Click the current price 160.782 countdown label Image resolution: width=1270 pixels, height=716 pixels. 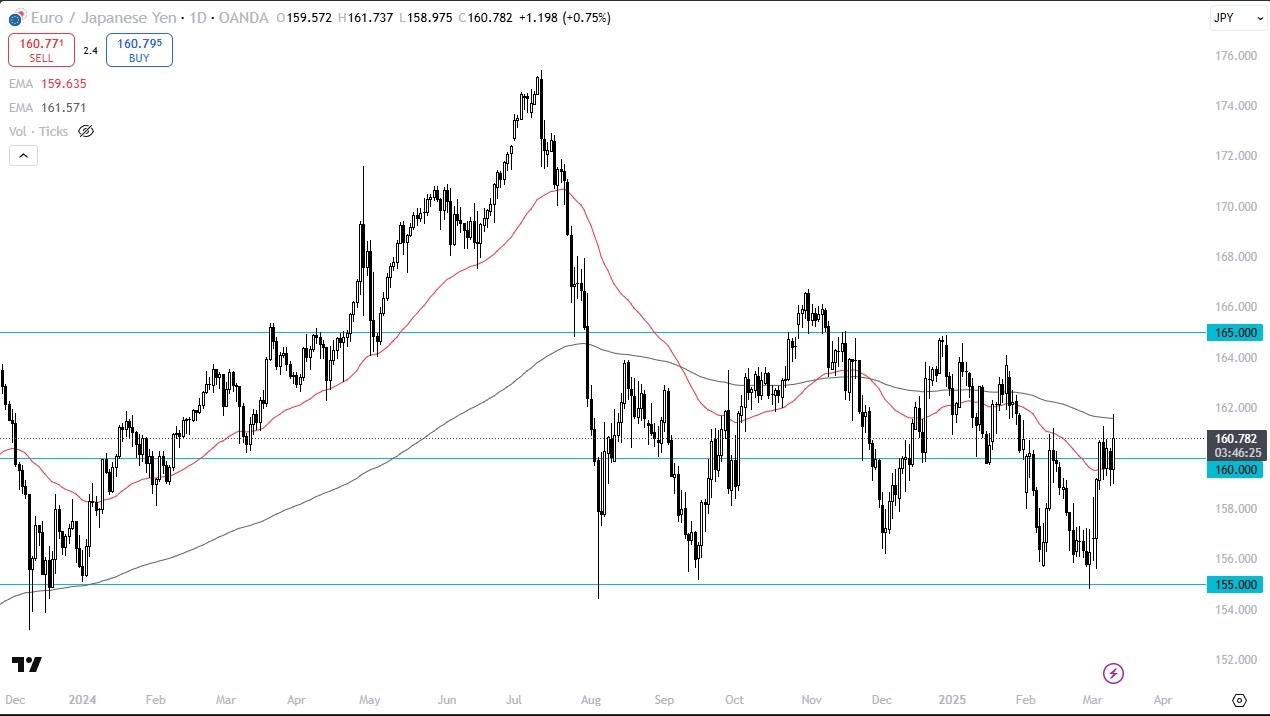tap(1237, 445)
